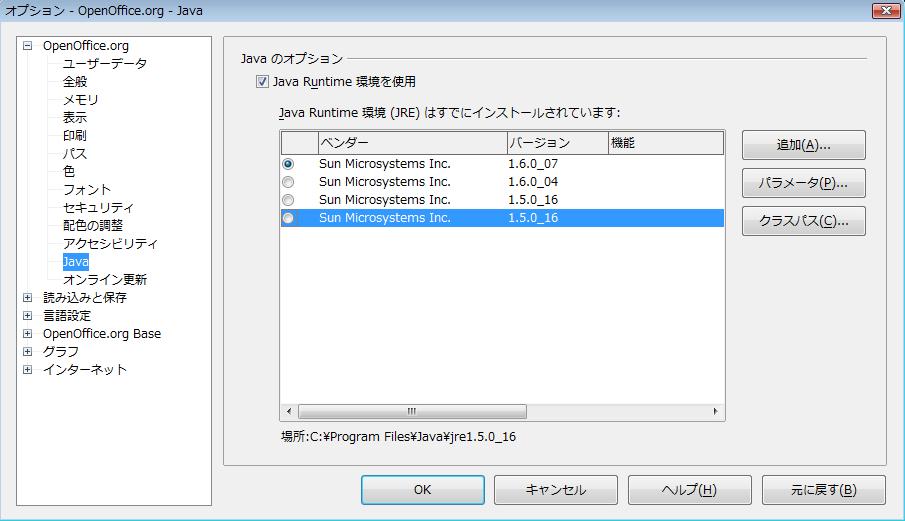Select radio button of highlighted 1.5.0_16 row
The height and width of the screenshot is (521, 905).
[289, 218]
